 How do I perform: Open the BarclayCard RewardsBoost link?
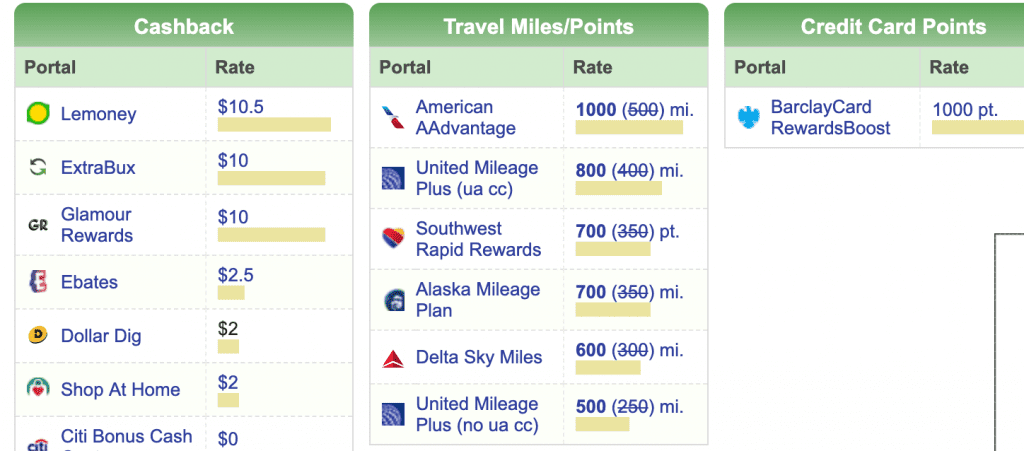coord(830,117)
